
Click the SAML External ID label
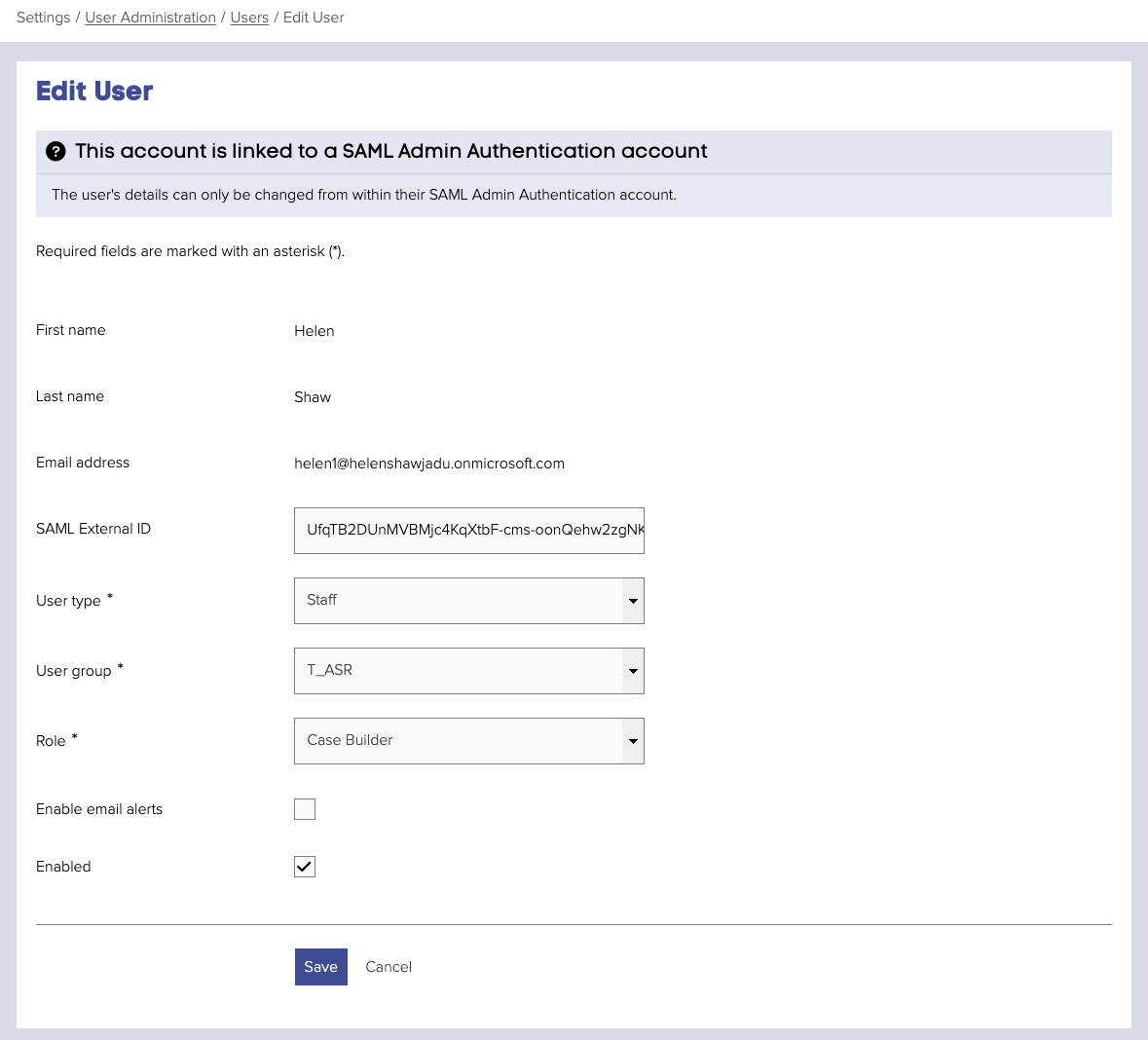[x=93, y=529]
